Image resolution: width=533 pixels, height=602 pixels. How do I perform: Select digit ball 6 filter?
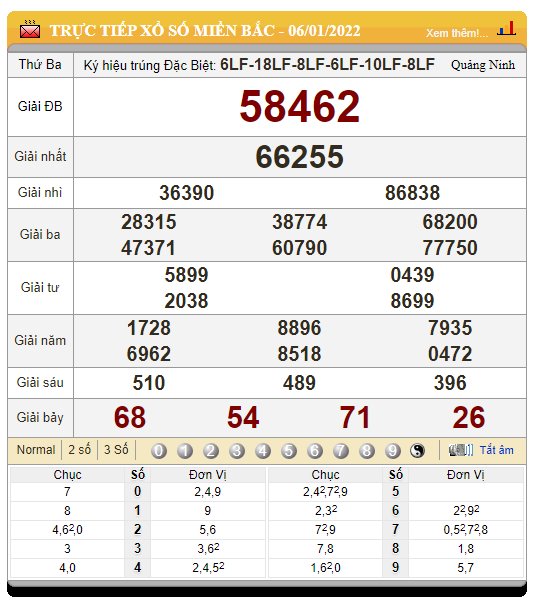pos(315,450)
